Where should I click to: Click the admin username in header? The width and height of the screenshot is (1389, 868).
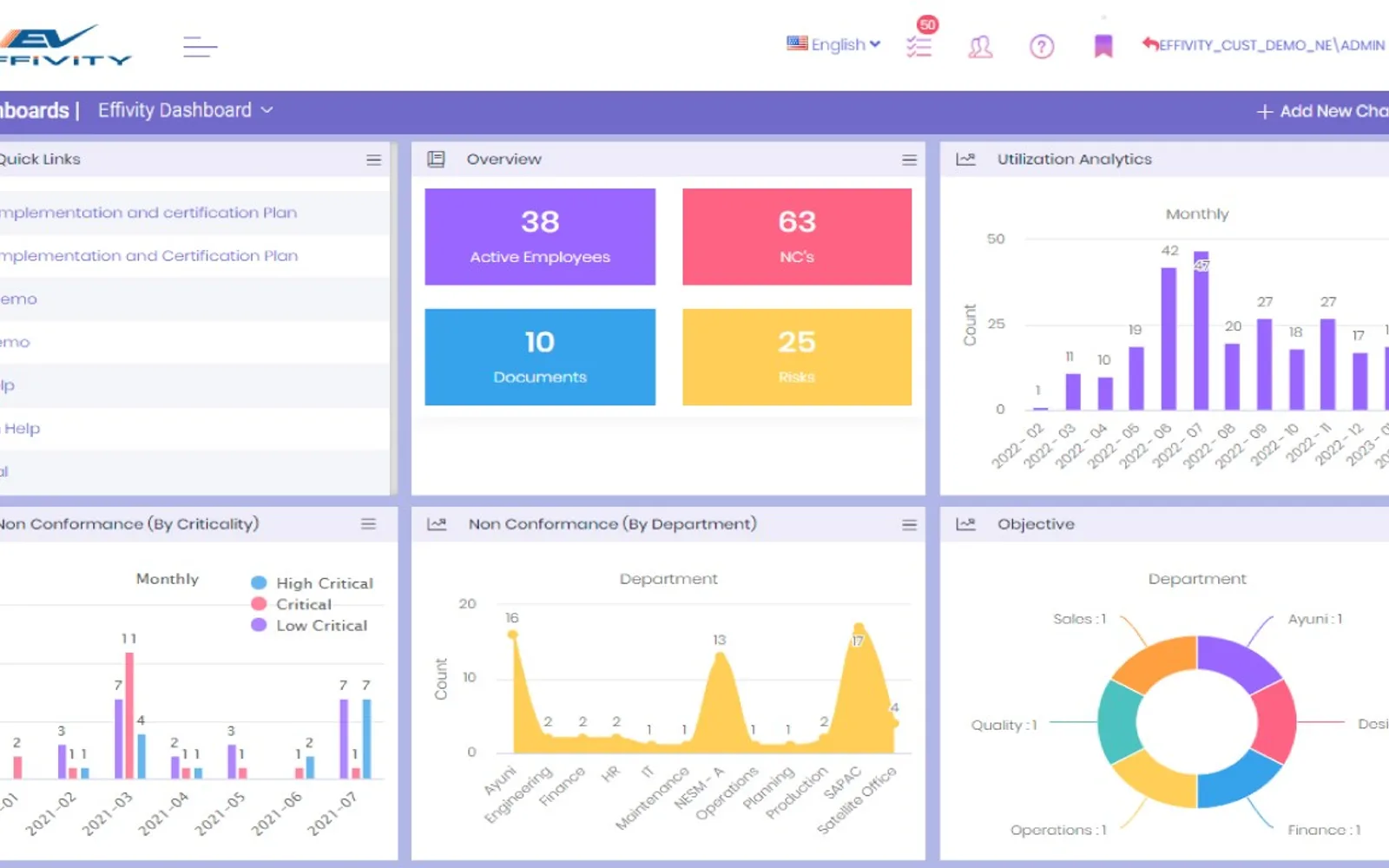1272,45
